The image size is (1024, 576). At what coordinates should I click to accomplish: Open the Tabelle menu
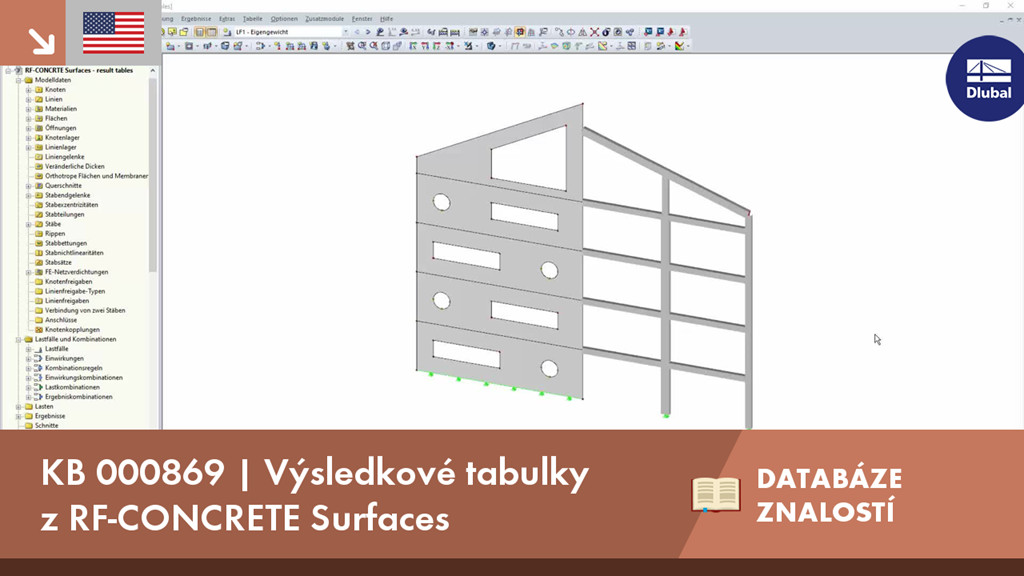252,19
